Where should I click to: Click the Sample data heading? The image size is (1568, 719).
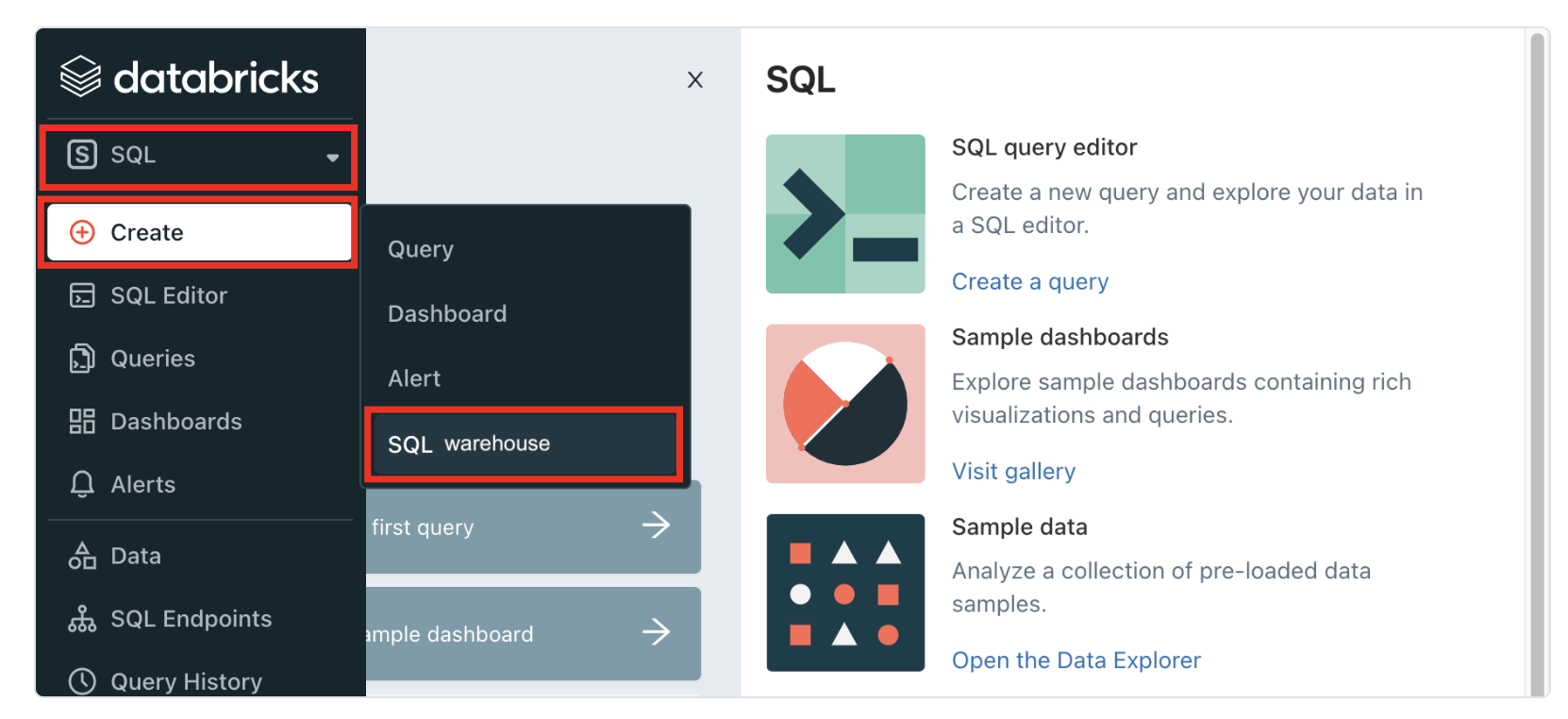pyautogui.click(x=1020, y=527)
